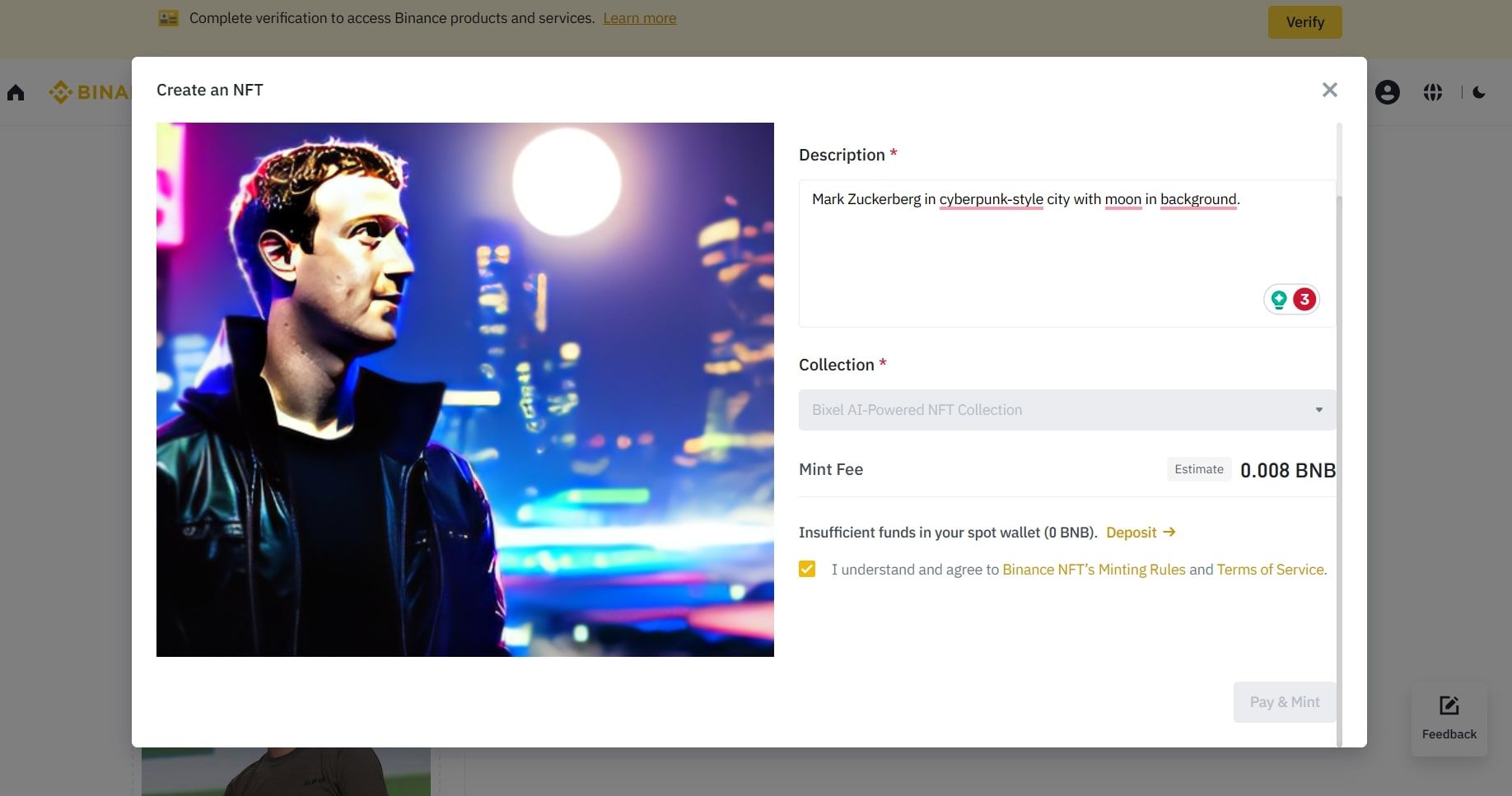This screenshot has width=1512, height=796.
Task: Open the Collection dropdown
Action: (x=1318, y=409)
